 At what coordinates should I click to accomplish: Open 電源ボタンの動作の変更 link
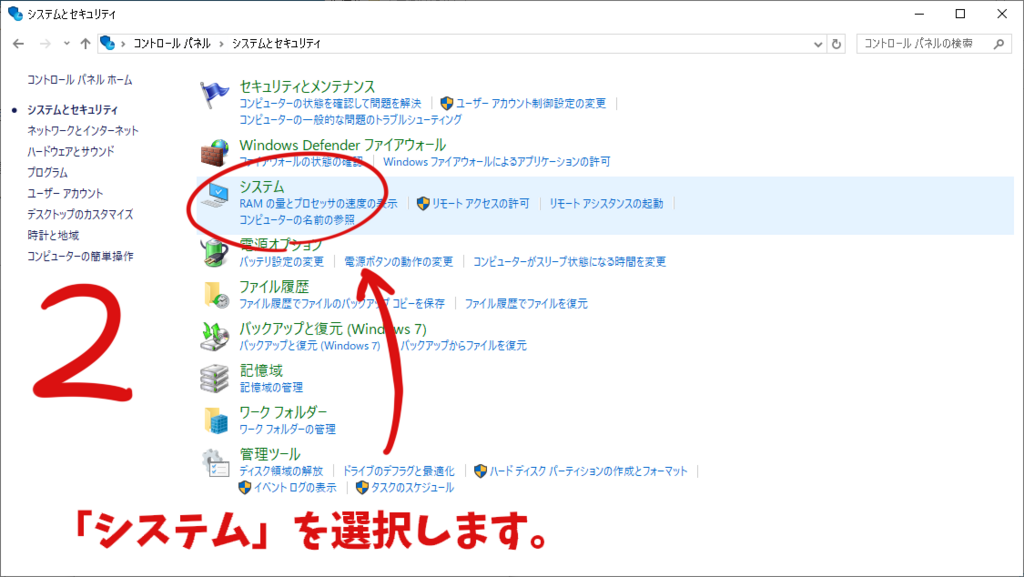(x=399, y=261)
